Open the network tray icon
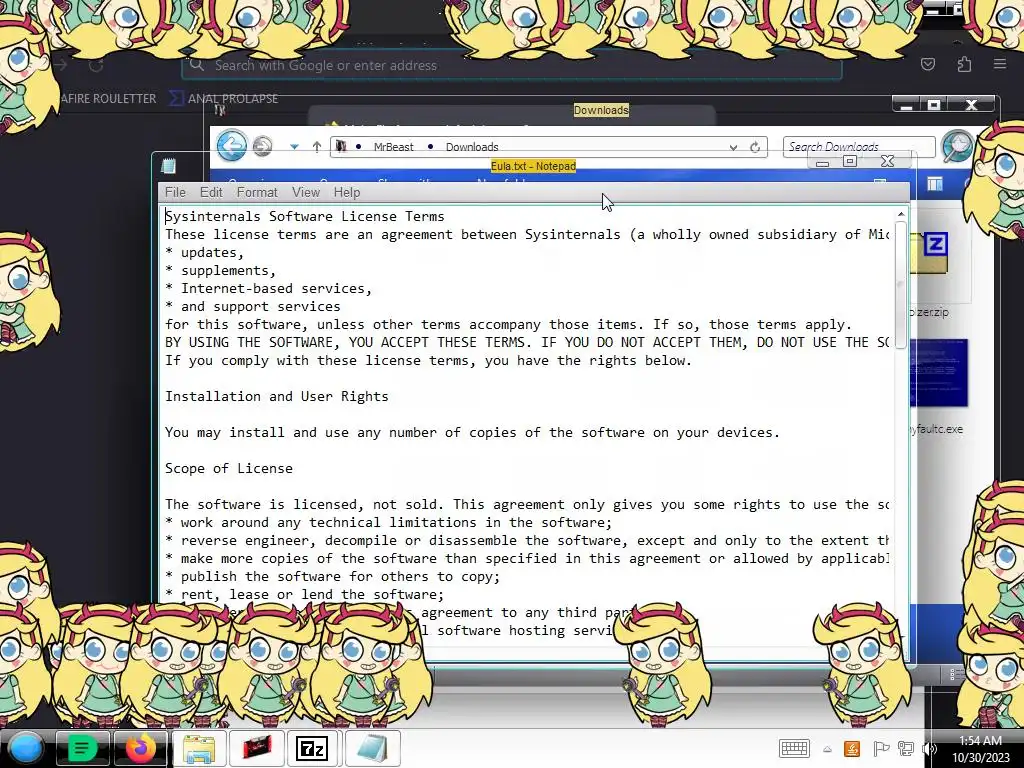 coord(906,748)
